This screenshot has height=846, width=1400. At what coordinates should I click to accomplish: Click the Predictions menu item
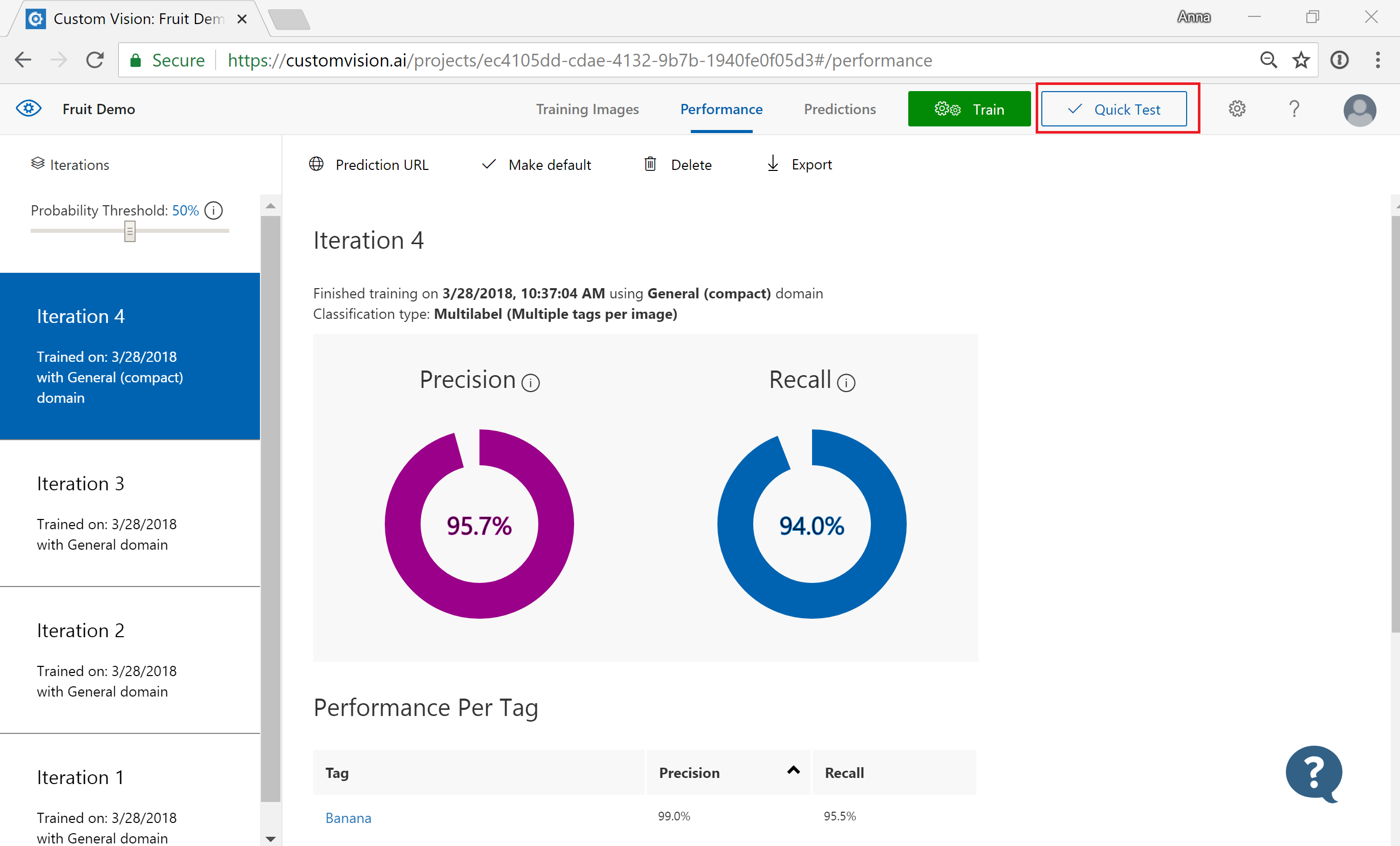coord(839,109)
